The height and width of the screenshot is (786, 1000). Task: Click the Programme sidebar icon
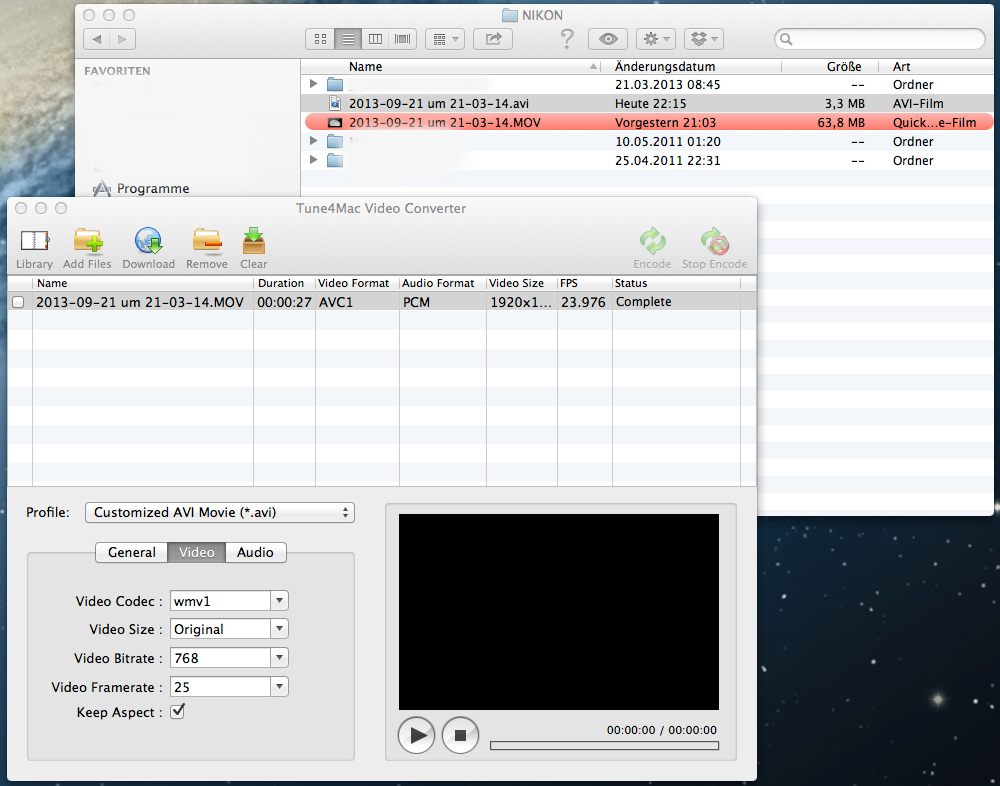point(102,188)
